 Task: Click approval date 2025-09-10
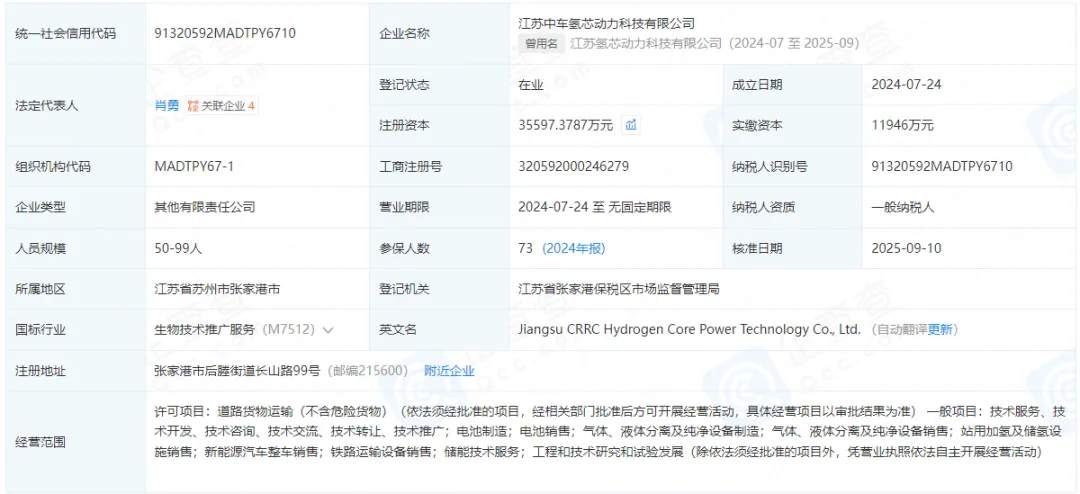tap(906, 248)
